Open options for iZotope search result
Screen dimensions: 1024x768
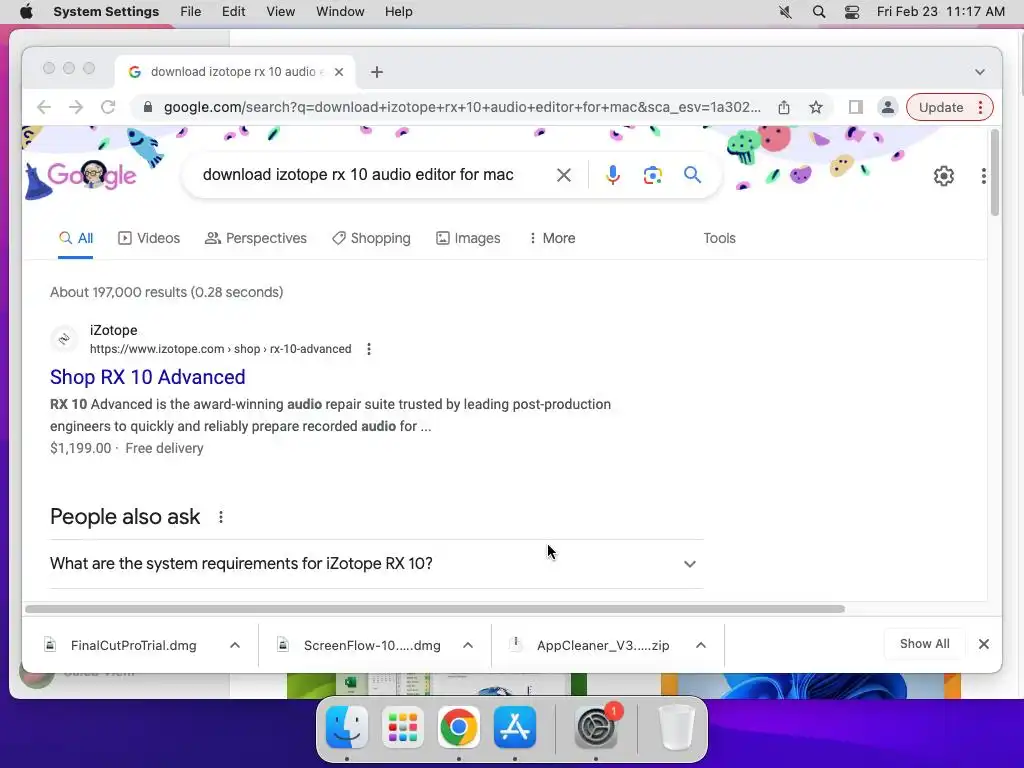click(369, 349)
